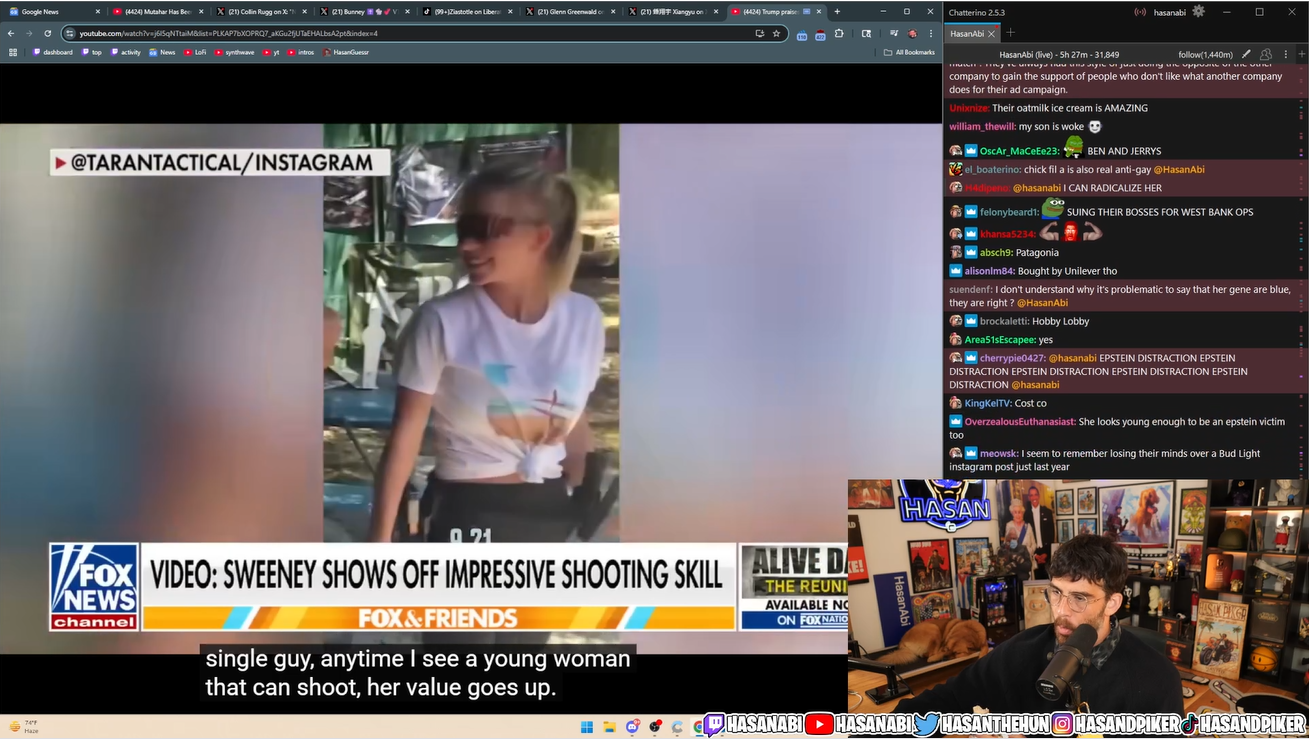The image size is (1309, 739).
Task: Click username KingKelTV in chat
Action: click(x=988, y=403)
